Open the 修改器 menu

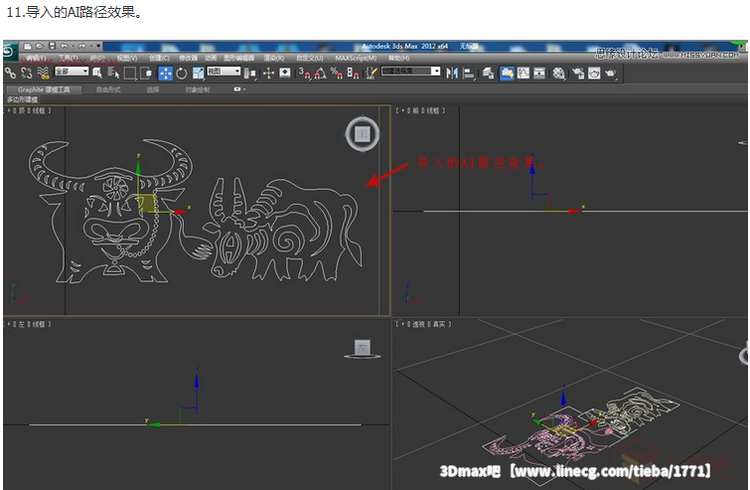188,58
